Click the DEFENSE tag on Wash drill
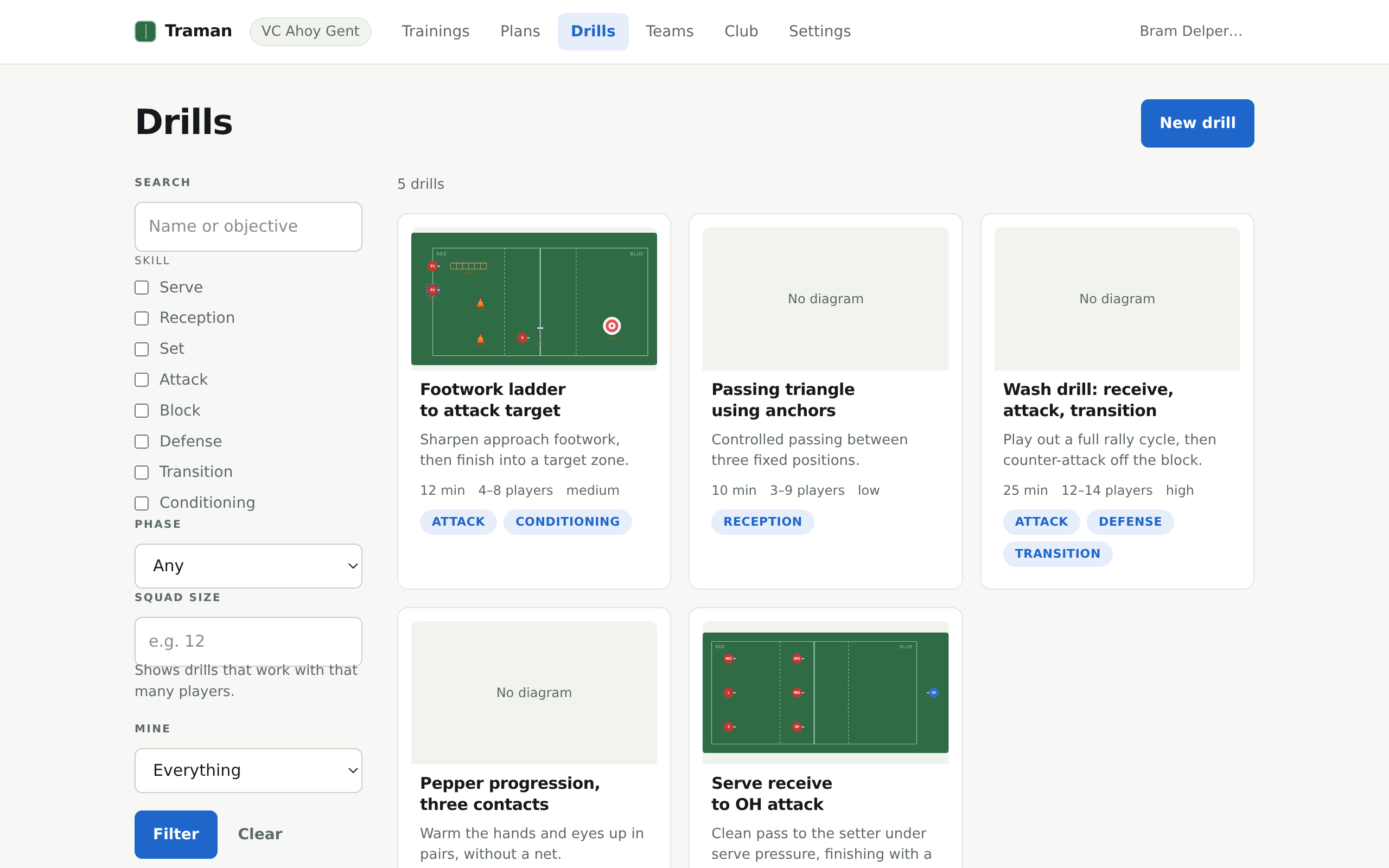The height and width of the screenshot is (868, 1389). 1130,522
